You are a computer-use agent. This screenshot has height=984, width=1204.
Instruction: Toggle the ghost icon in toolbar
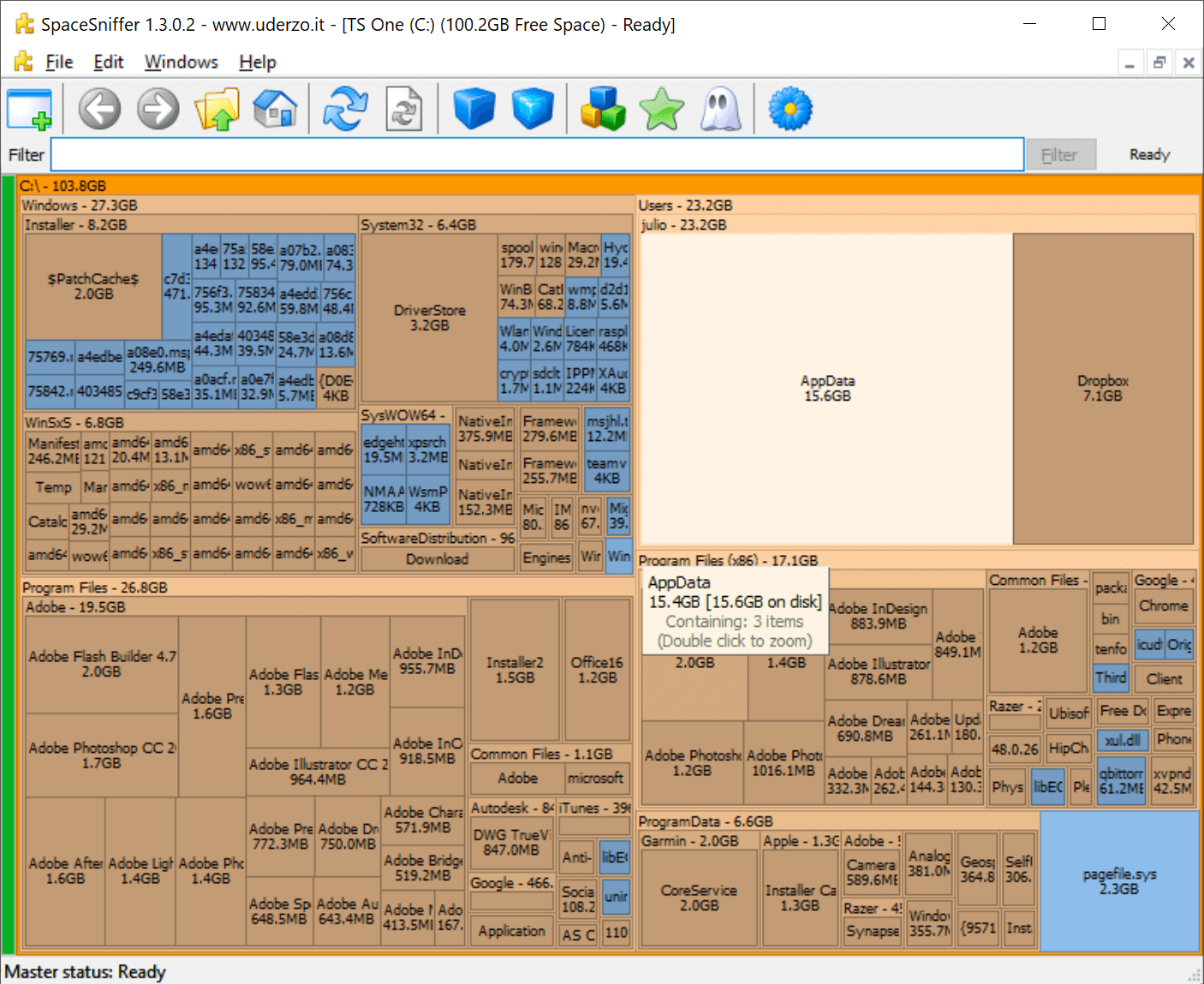pyautogui.click(x=720, y=110)
